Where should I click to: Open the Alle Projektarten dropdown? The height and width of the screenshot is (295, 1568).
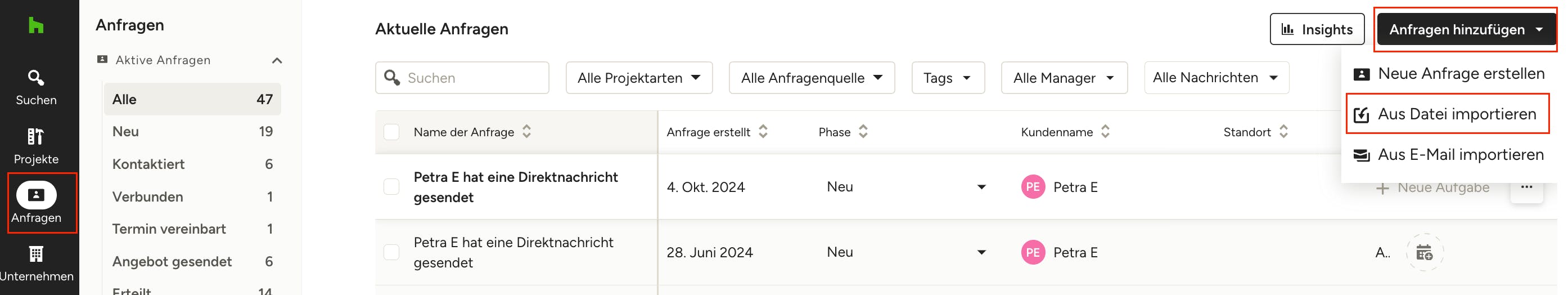[638, 78]
